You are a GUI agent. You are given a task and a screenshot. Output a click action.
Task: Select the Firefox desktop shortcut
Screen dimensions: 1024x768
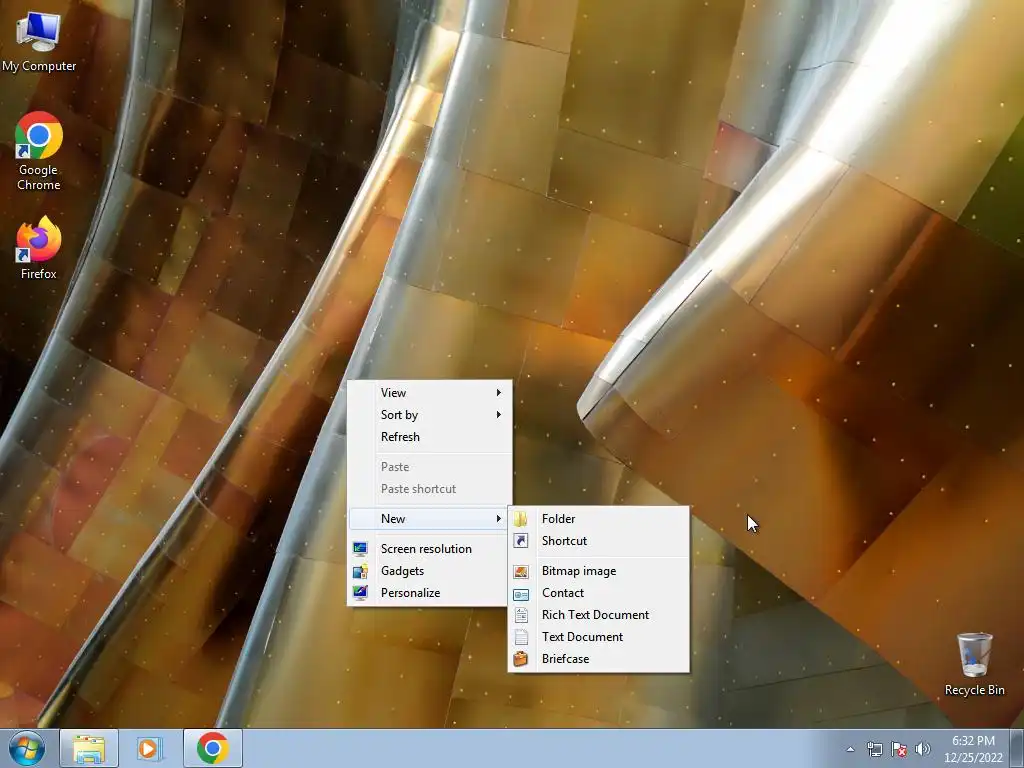[x=39, y=248]
